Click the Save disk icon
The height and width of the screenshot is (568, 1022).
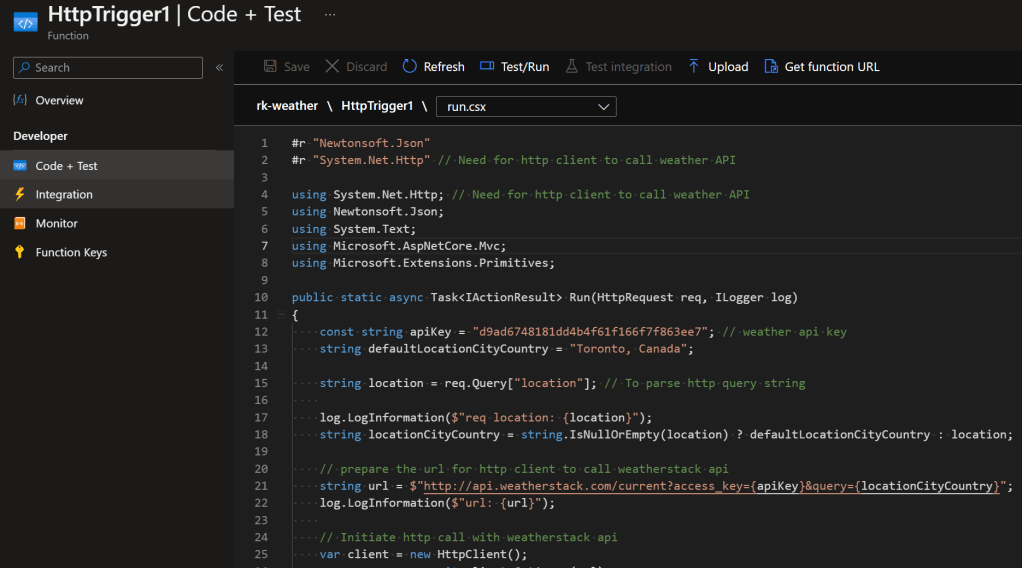(x=270, y=67)
